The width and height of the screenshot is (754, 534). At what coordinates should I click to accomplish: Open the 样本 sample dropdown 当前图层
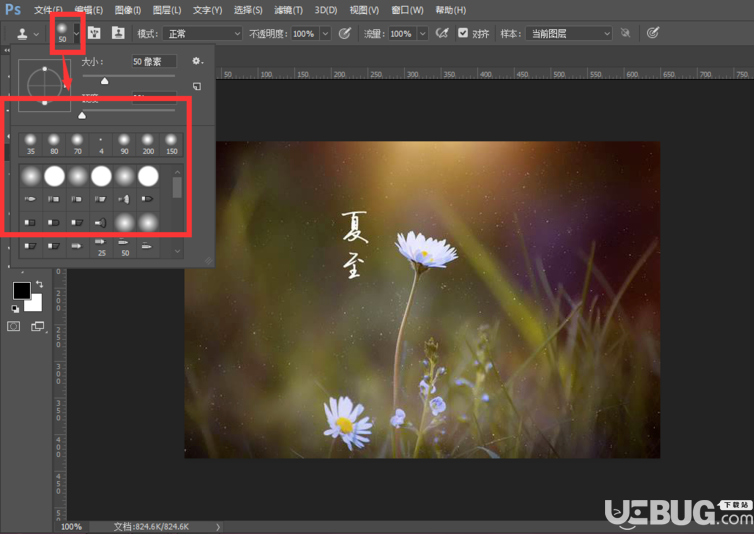[569, 34]
